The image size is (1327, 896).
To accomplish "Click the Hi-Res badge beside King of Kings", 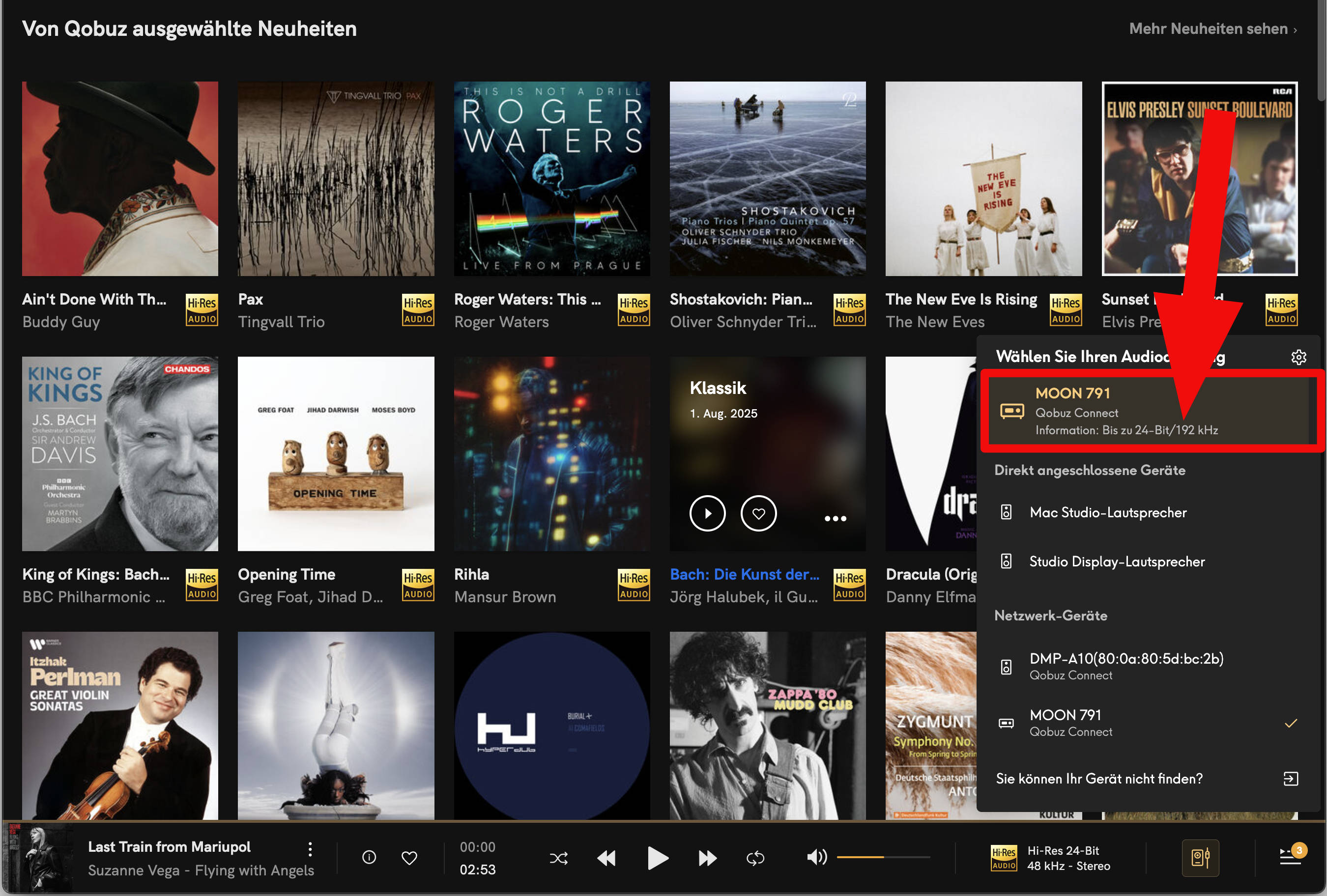I will click(202, 585).
